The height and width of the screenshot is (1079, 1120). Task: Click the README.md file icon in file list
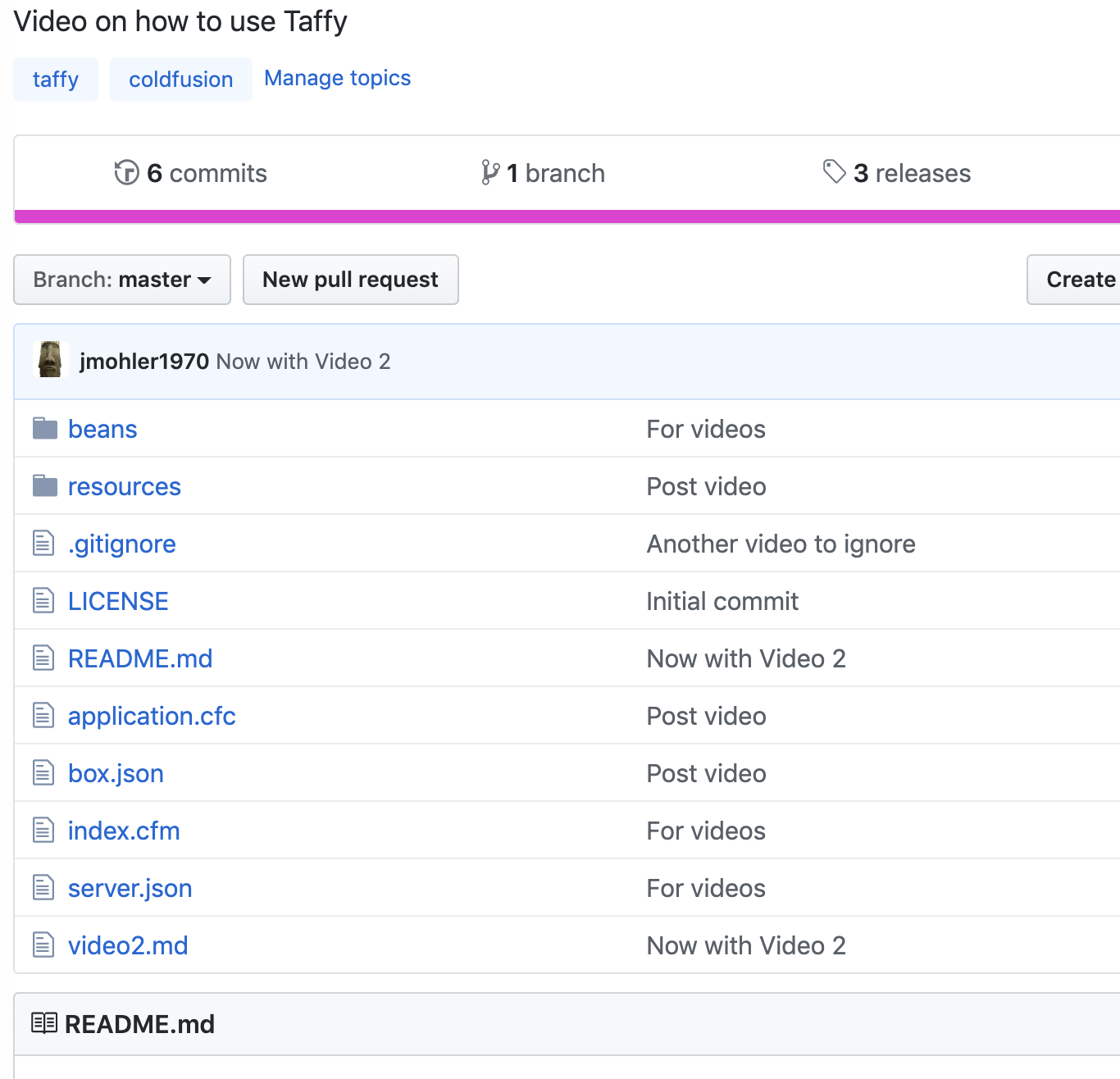pos(43,658)
